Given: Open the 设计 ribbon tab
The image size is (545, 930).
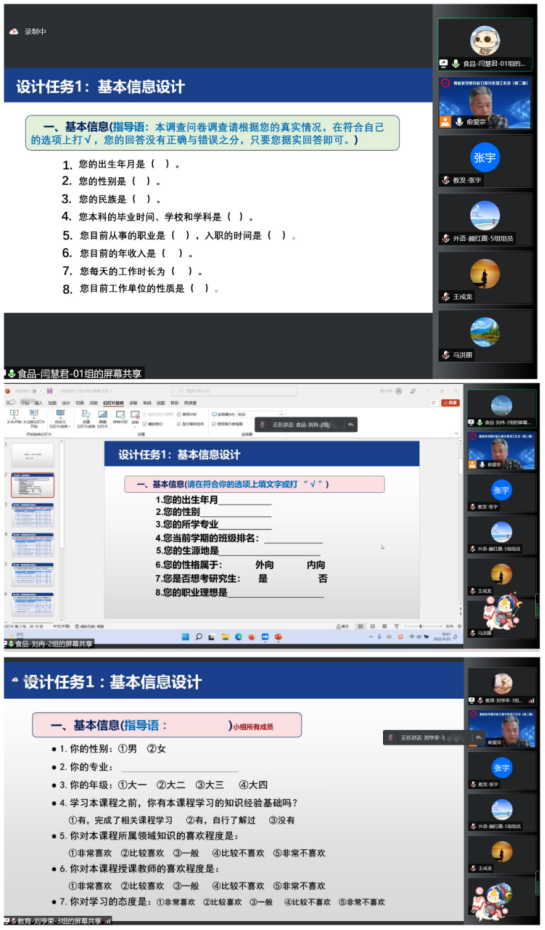Looking at the screenshot, I should pyautogui.click(x=66, y=403).
